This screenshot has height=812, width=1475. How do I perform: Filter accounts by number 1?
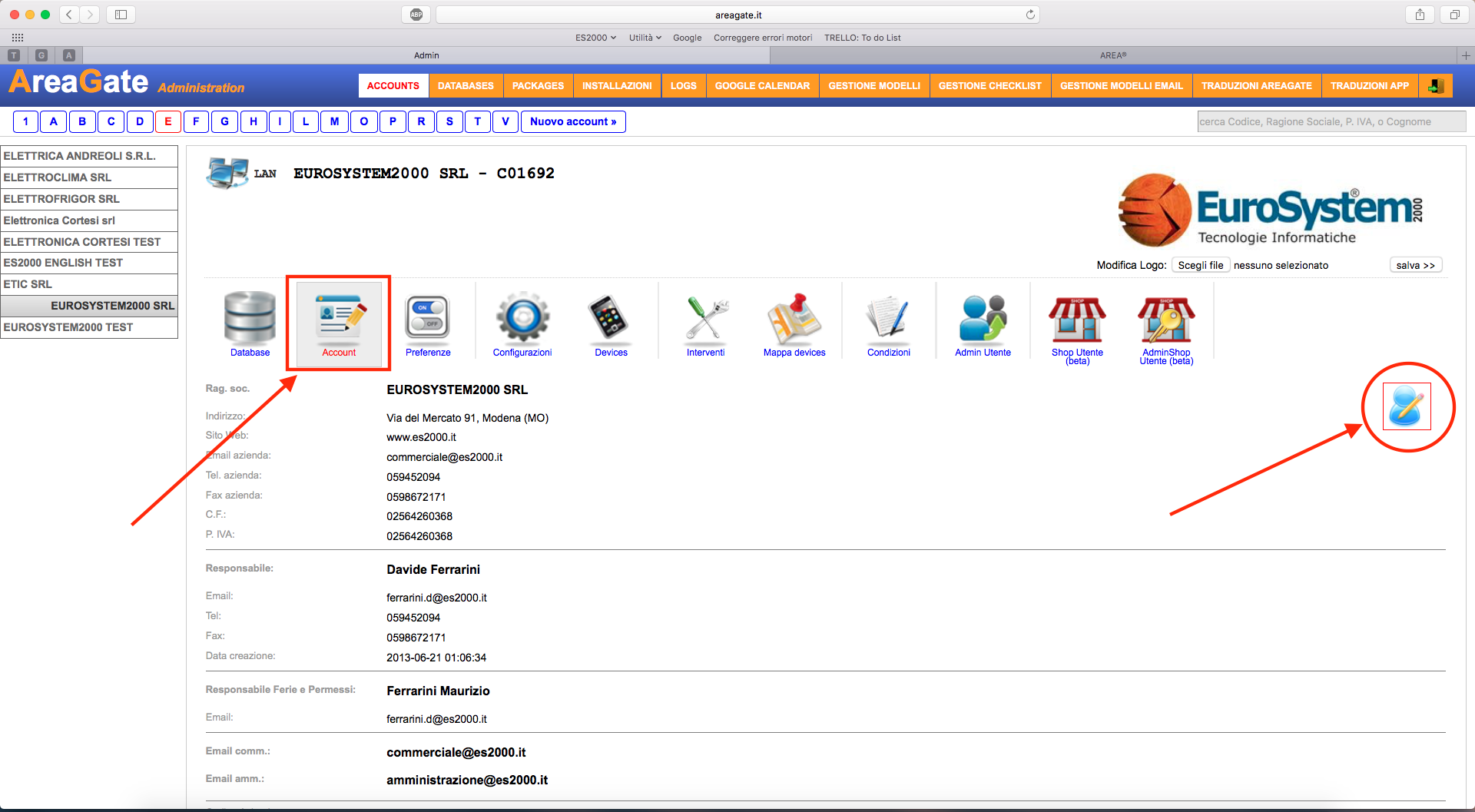[x=25, y=121]
